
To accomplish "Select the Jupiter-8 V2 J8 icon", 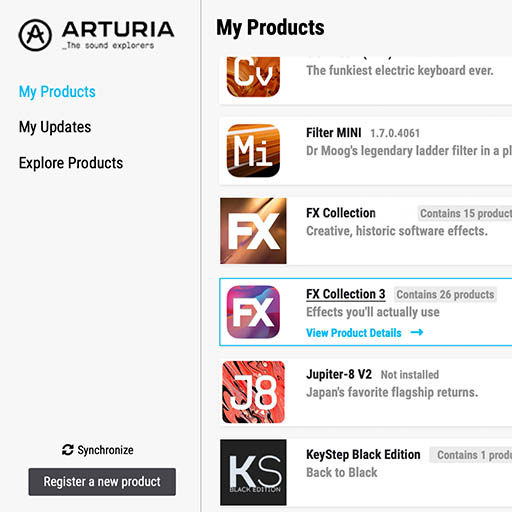I will coord(253,392).
